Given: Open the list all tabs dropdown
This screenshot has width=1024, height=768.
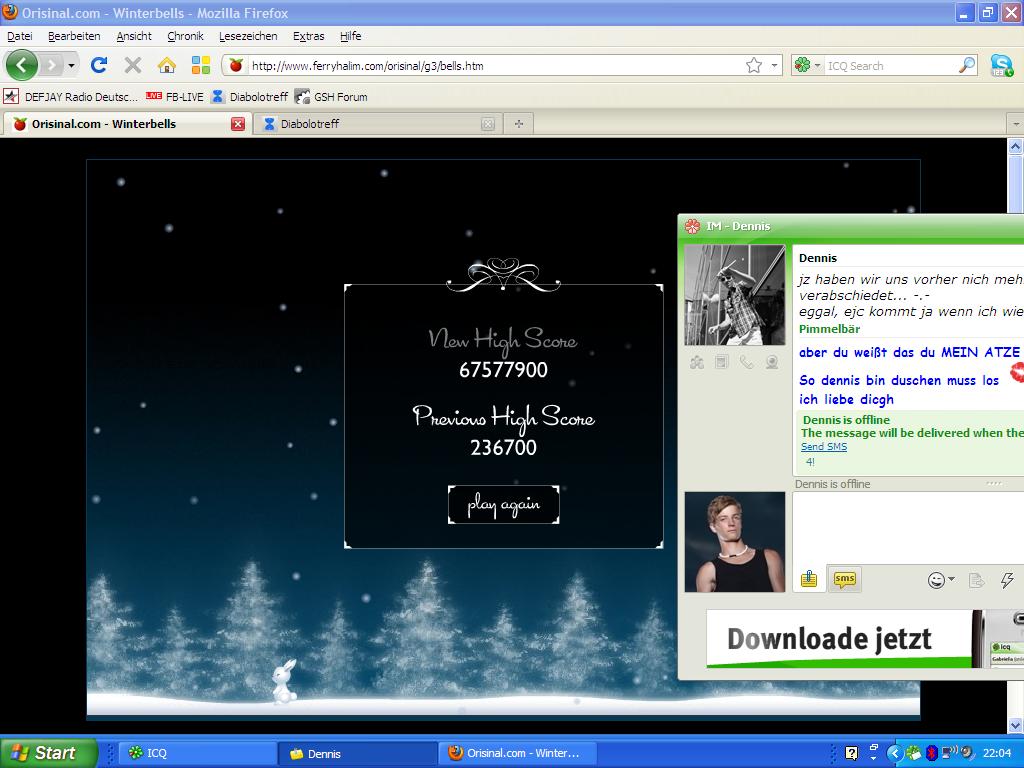Looking at the screenshot, I should point(1015,124).
